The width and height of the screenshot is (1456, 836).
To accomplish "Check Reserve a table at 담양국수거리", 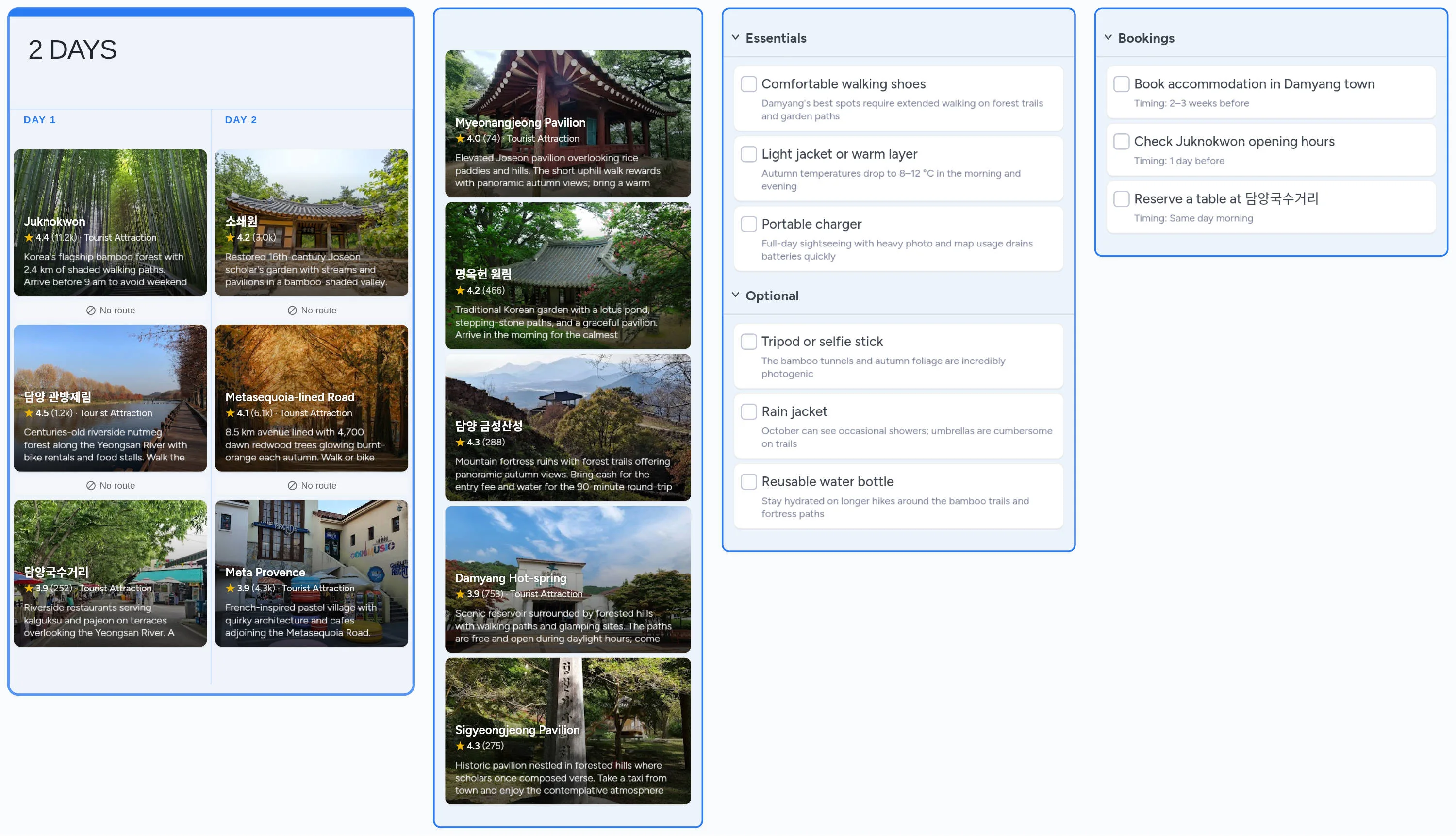I will pyautogui.click(x=1121, y=198).
